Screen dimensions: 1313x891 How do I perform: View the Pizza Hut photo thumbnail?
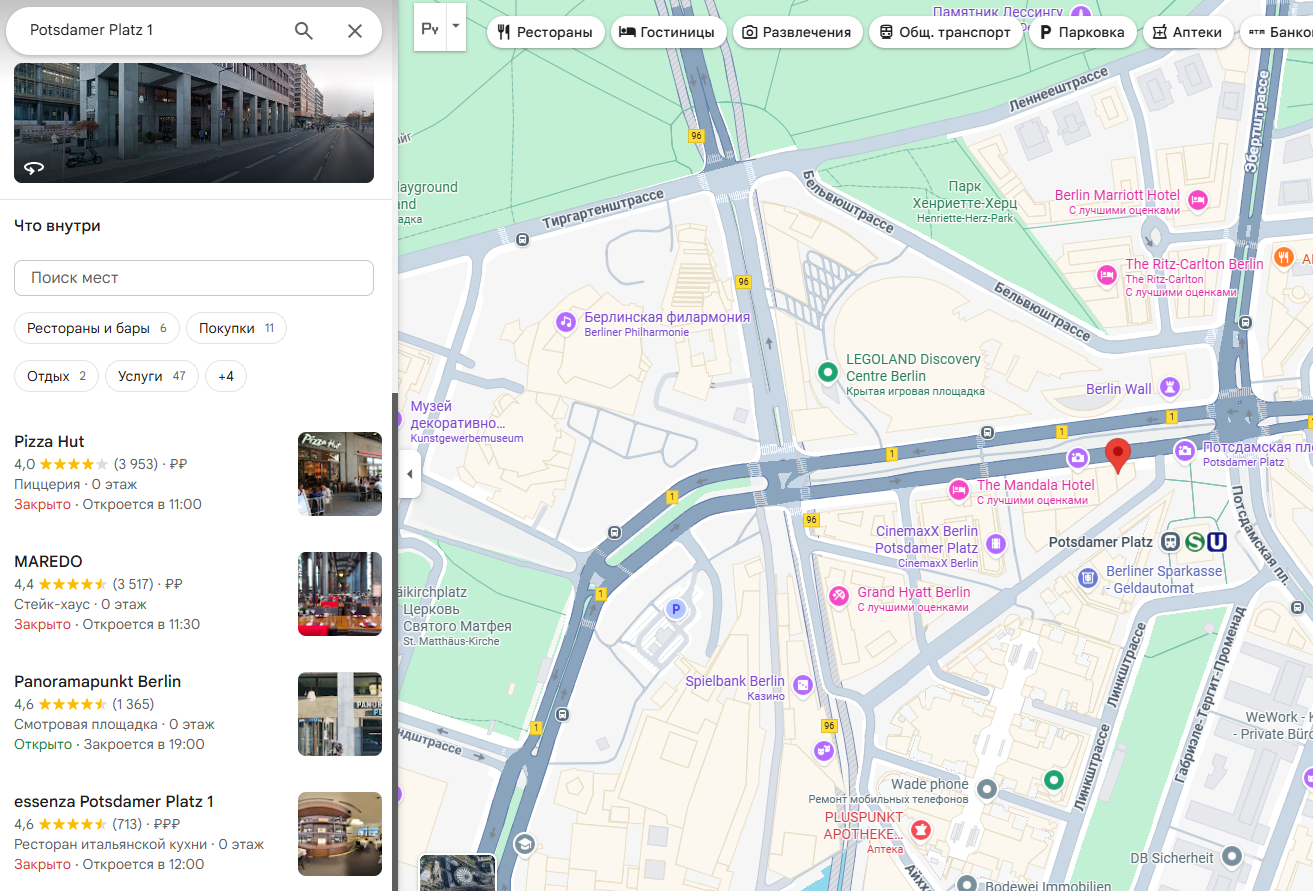[340, 474]
